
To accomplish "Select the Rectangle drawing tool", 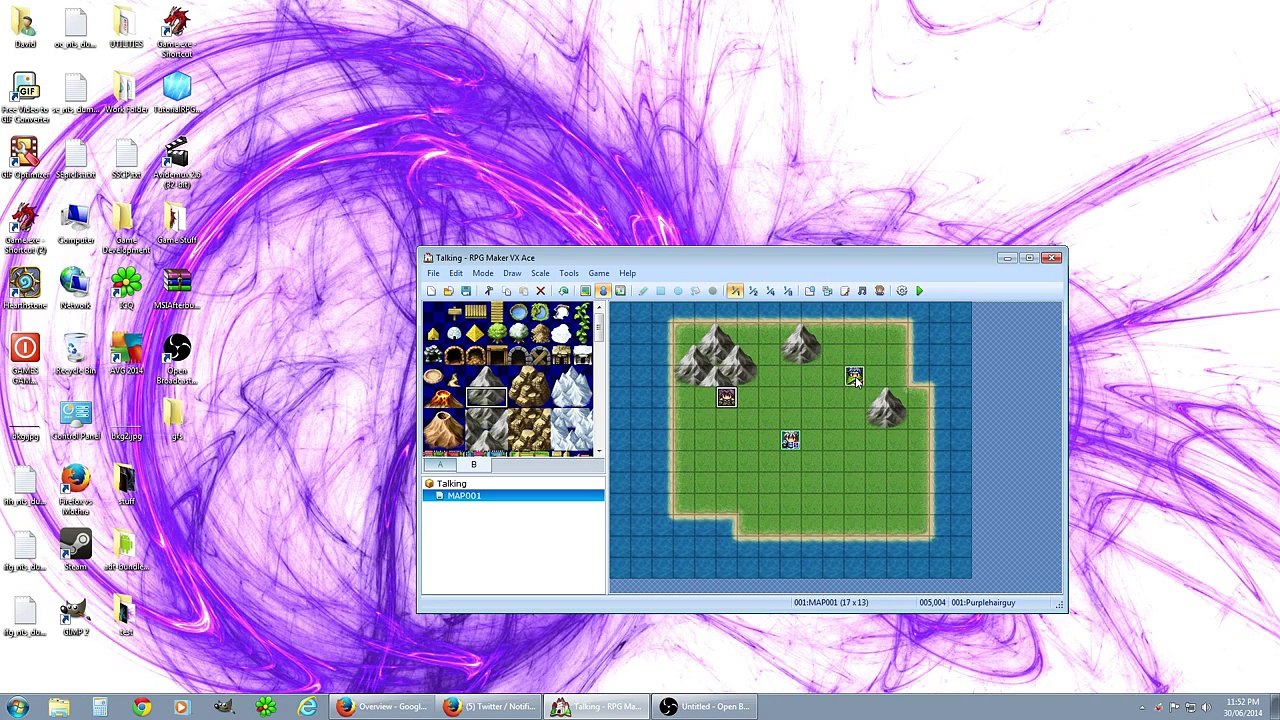I will pos(660,291).
